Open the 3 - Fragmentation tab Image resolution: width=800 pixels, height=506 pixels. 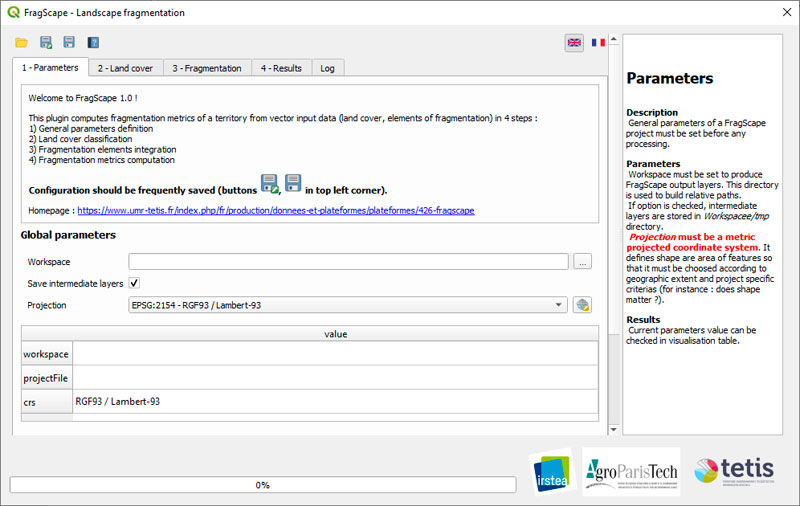(207, 68)
